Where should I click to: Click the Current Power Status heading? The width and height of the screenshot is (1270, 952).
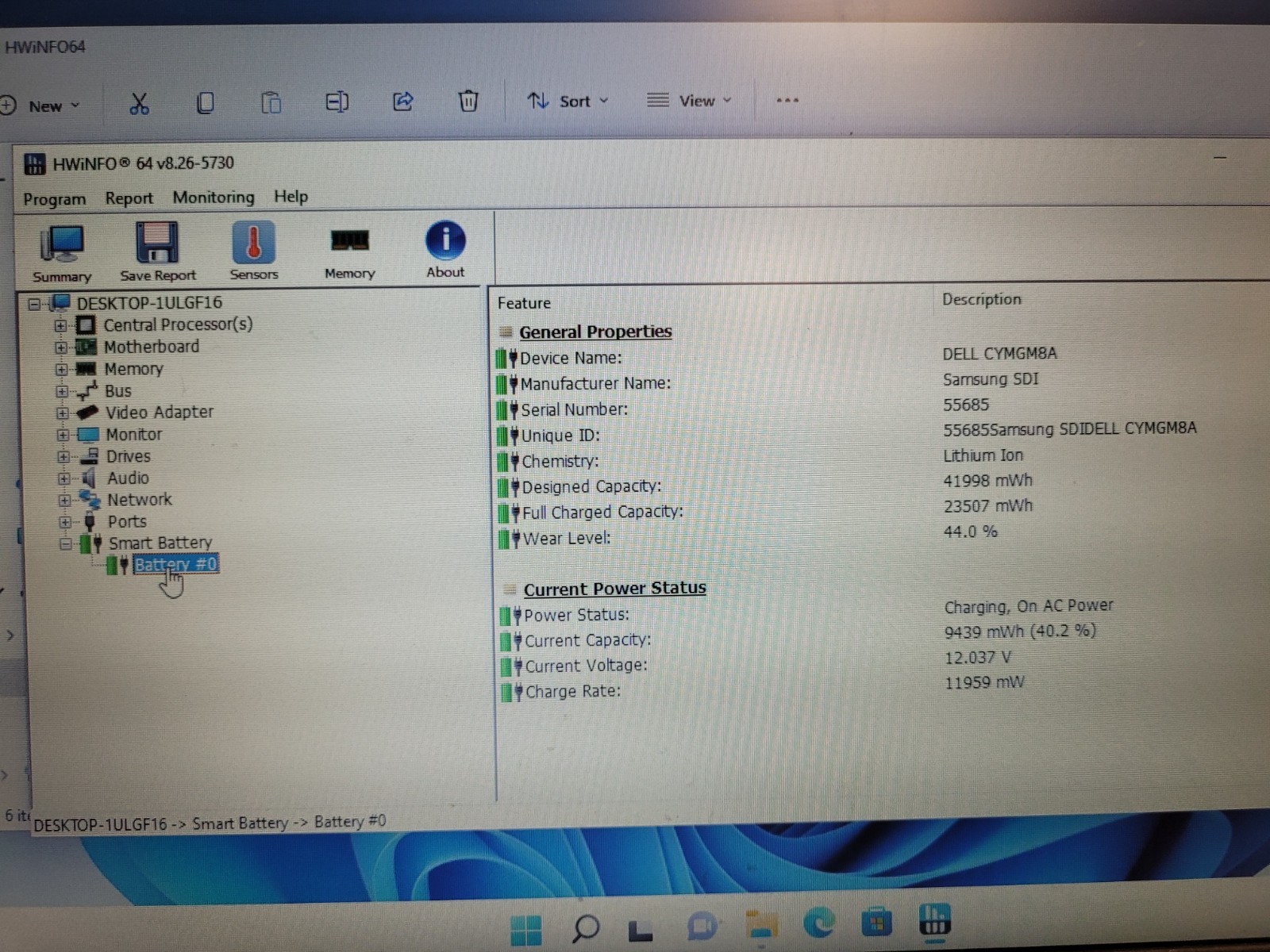(614, 589)
